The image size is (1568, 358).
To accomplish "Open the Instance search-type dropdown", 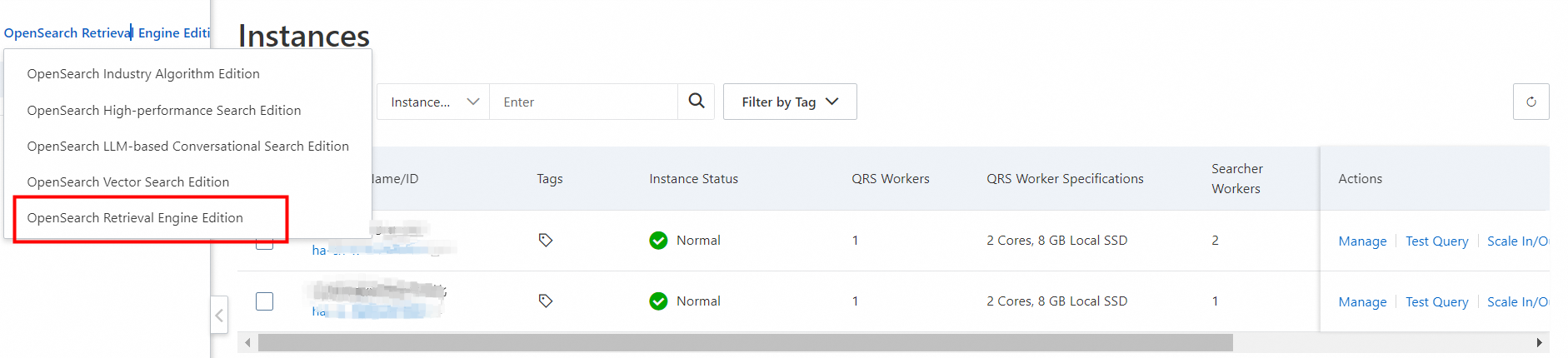I will 433,102.
